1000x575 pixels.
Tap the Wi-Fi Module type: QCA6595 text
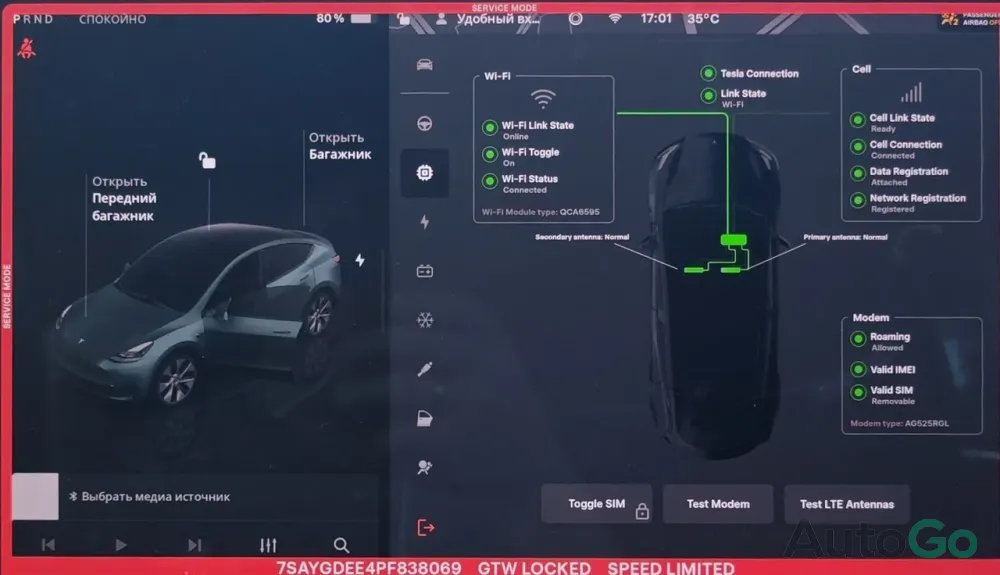[x=541, y=212]
